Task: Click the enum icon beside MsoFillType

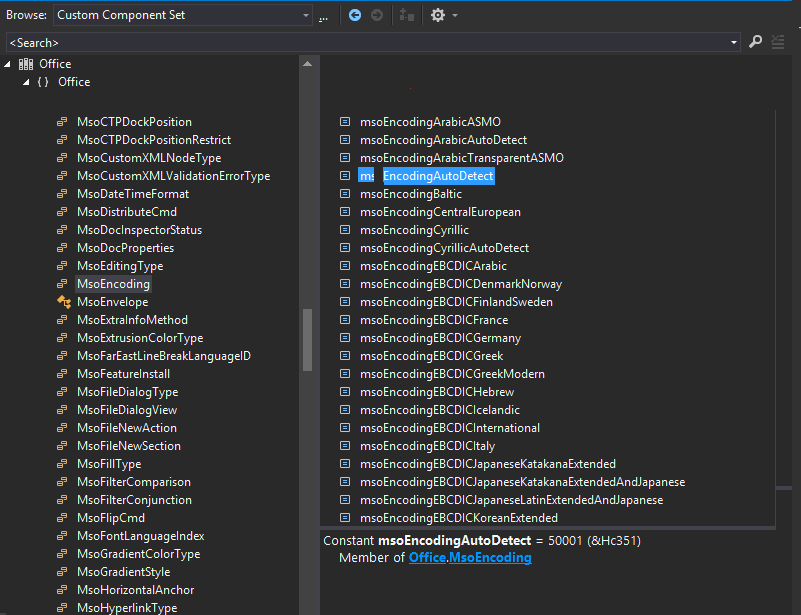Action: click(x=62, y=464)
